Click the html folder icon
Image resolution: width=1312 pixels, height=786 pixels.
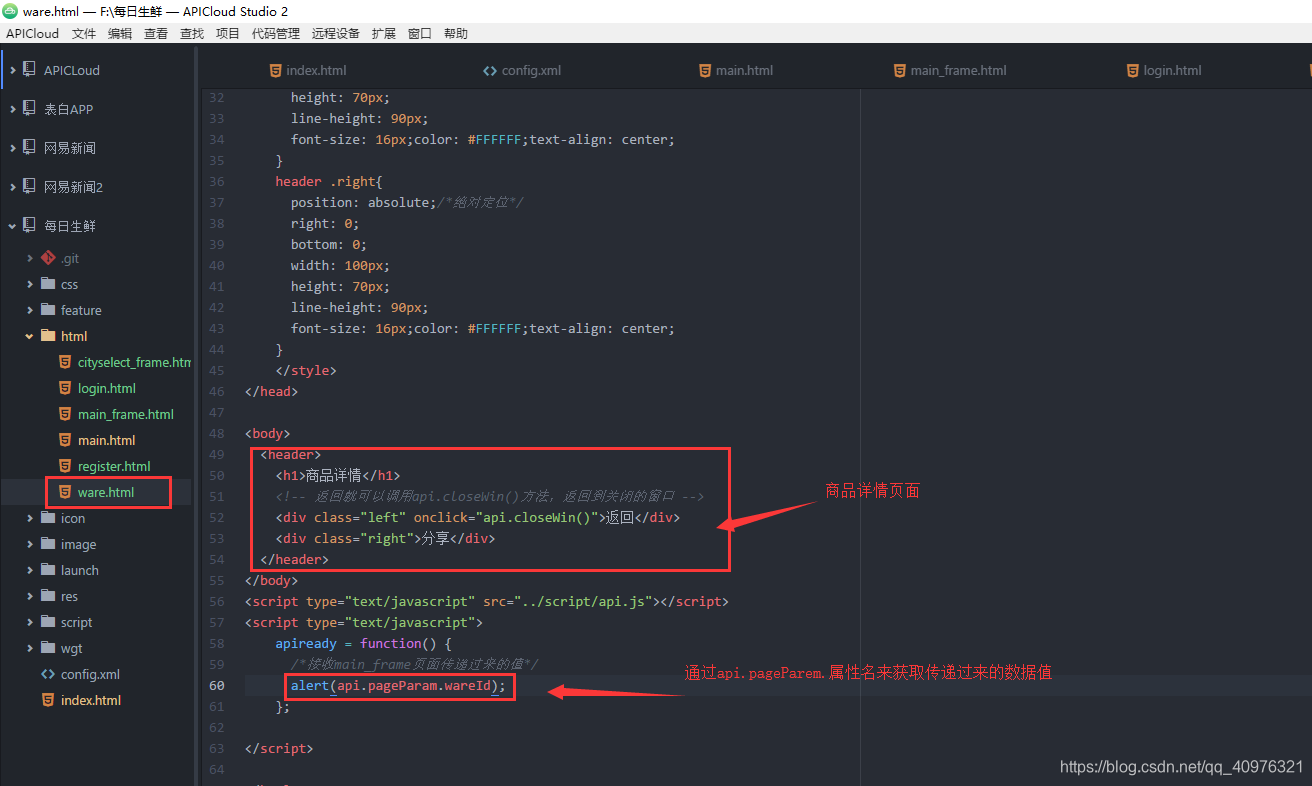coord(47,336)
